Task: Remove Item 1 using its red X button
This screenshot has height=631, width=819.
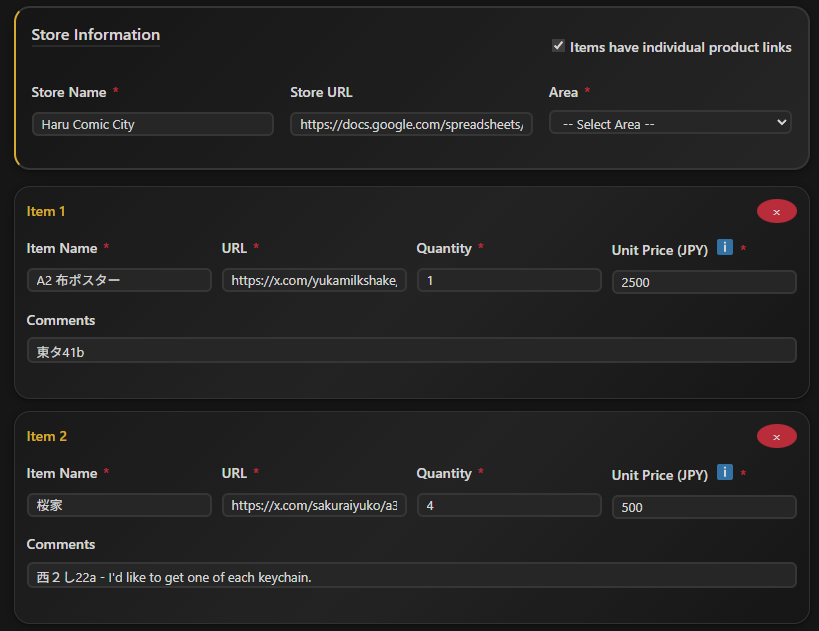Action: (x=777, y=211)
